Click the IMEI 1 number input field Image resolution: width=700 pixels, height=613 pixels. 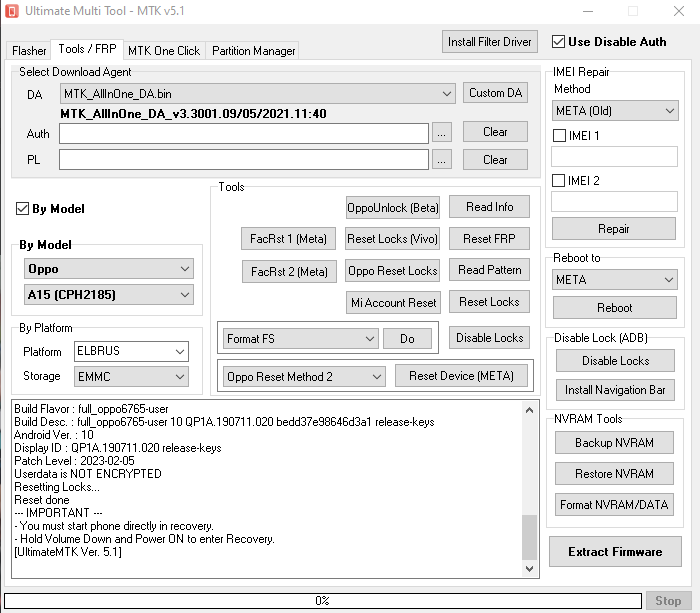pyautogui.click(x=614, y=157)
